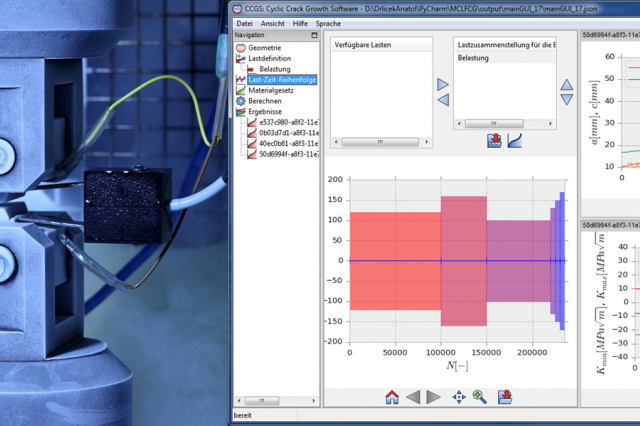This screenshot has height=426, width=640.
Task: Open the Ansicht menu
Action: pos(271,22)
